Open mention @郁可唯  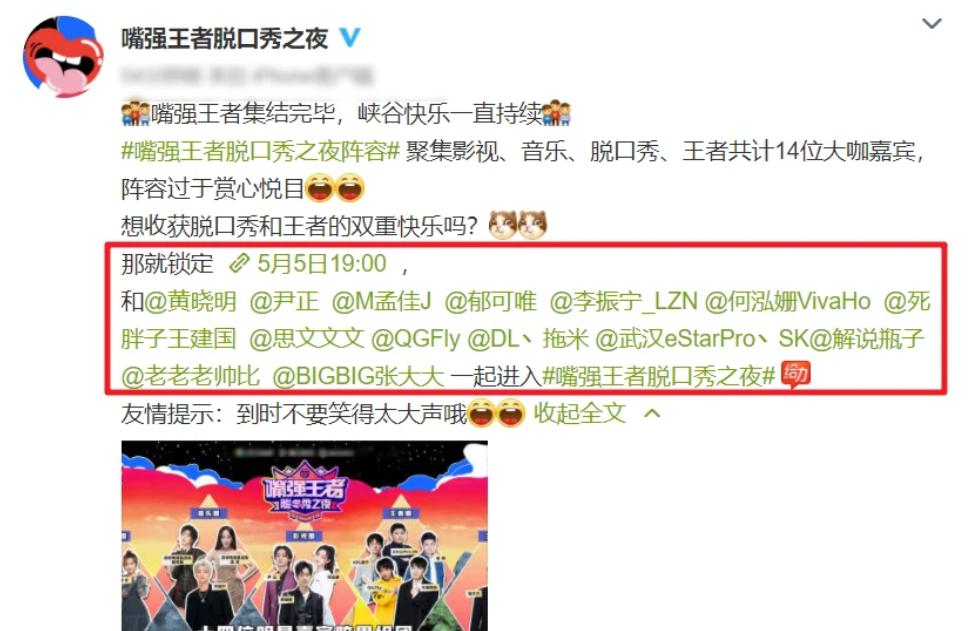[491, 302]
